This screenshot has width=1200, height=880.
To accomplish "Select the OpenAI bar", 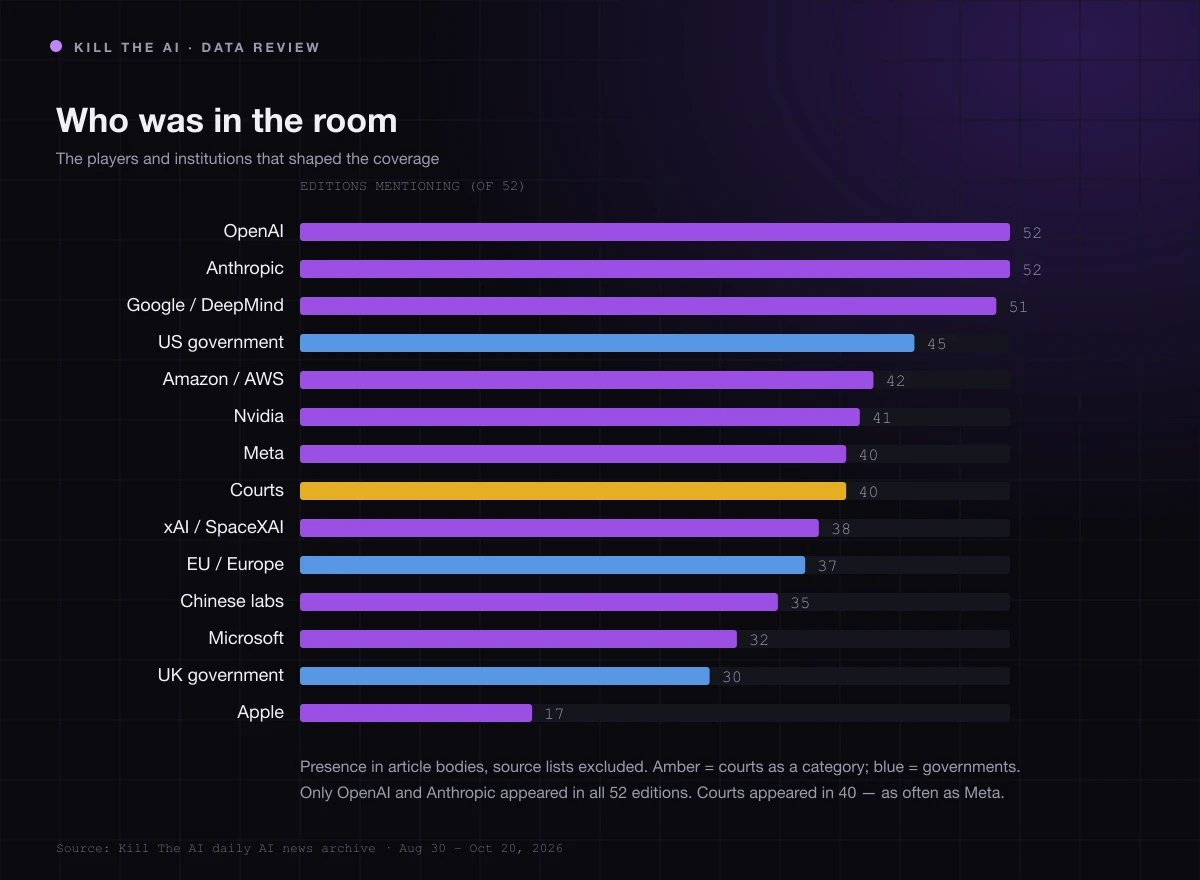I will point(655,232).
